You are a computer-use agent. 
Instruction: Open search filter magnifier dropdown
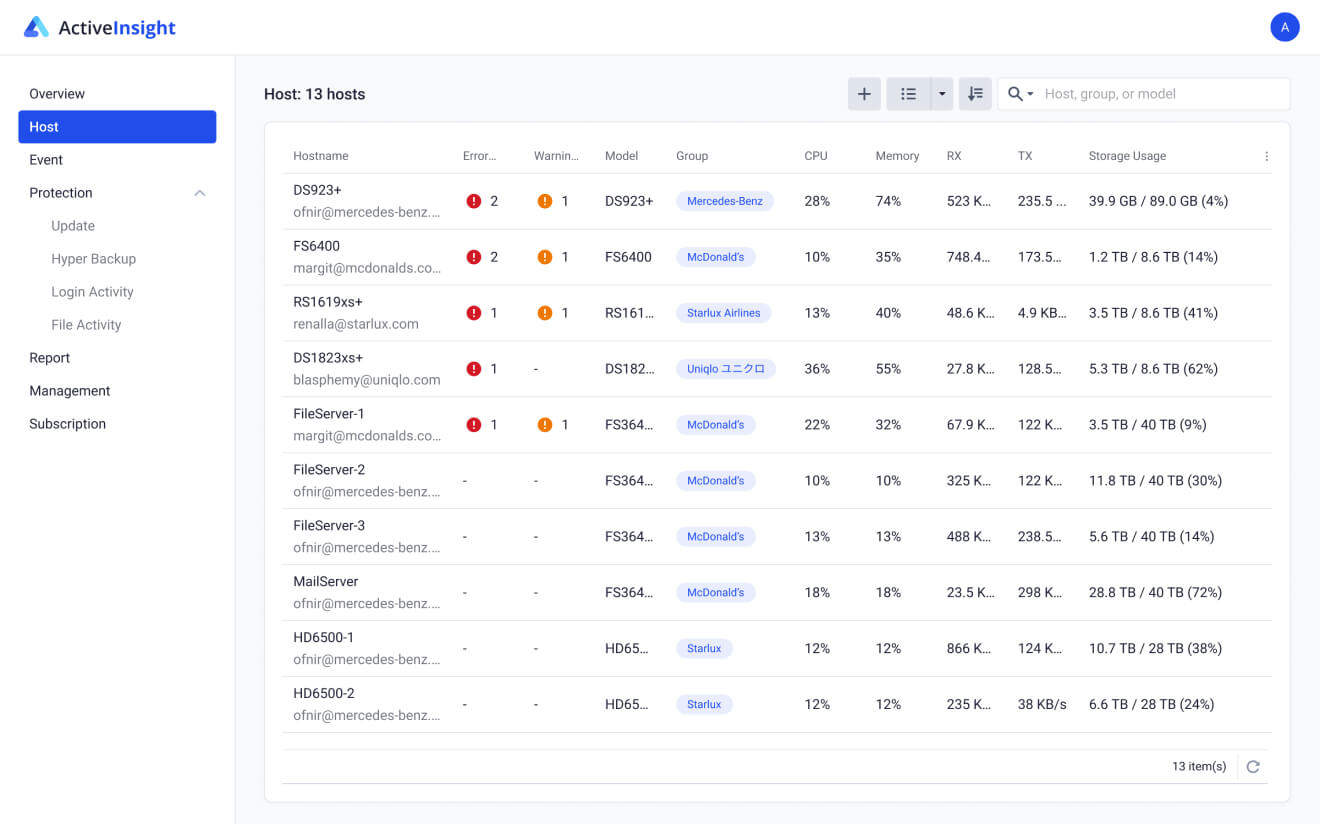tap(1020, 94)
